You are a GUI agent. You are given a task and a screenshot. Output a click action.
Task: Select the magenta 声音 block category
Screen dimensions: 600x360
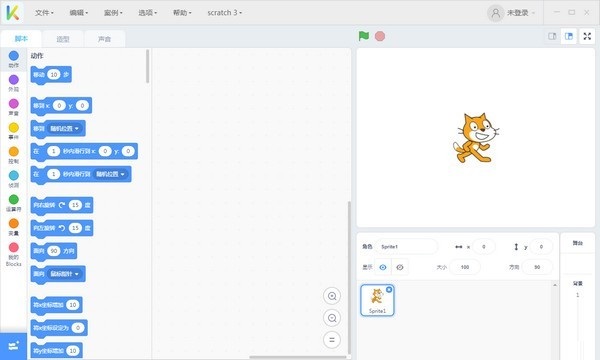[13, 107]
